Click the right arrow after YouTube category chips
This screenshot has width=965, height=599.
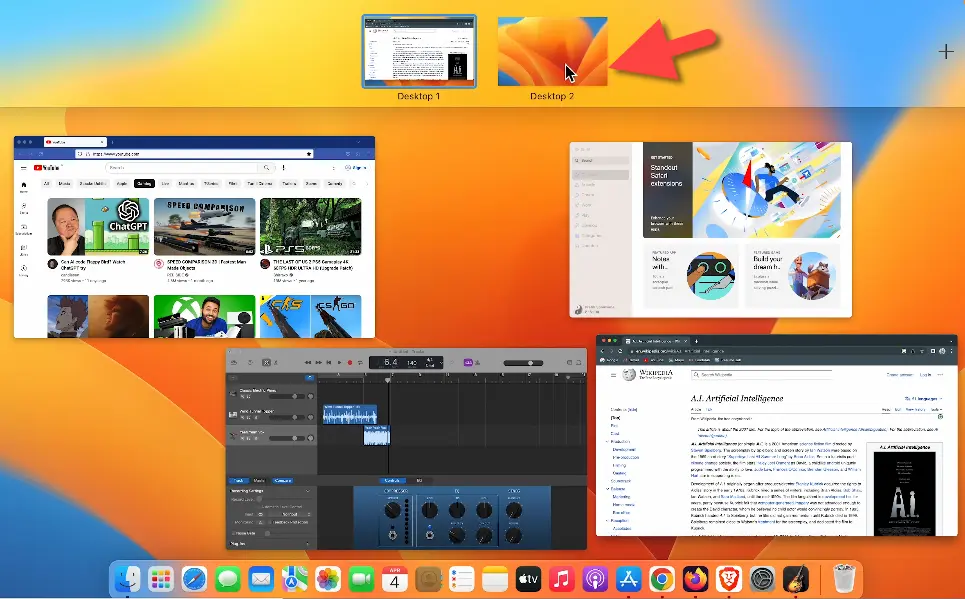(367, 183)
